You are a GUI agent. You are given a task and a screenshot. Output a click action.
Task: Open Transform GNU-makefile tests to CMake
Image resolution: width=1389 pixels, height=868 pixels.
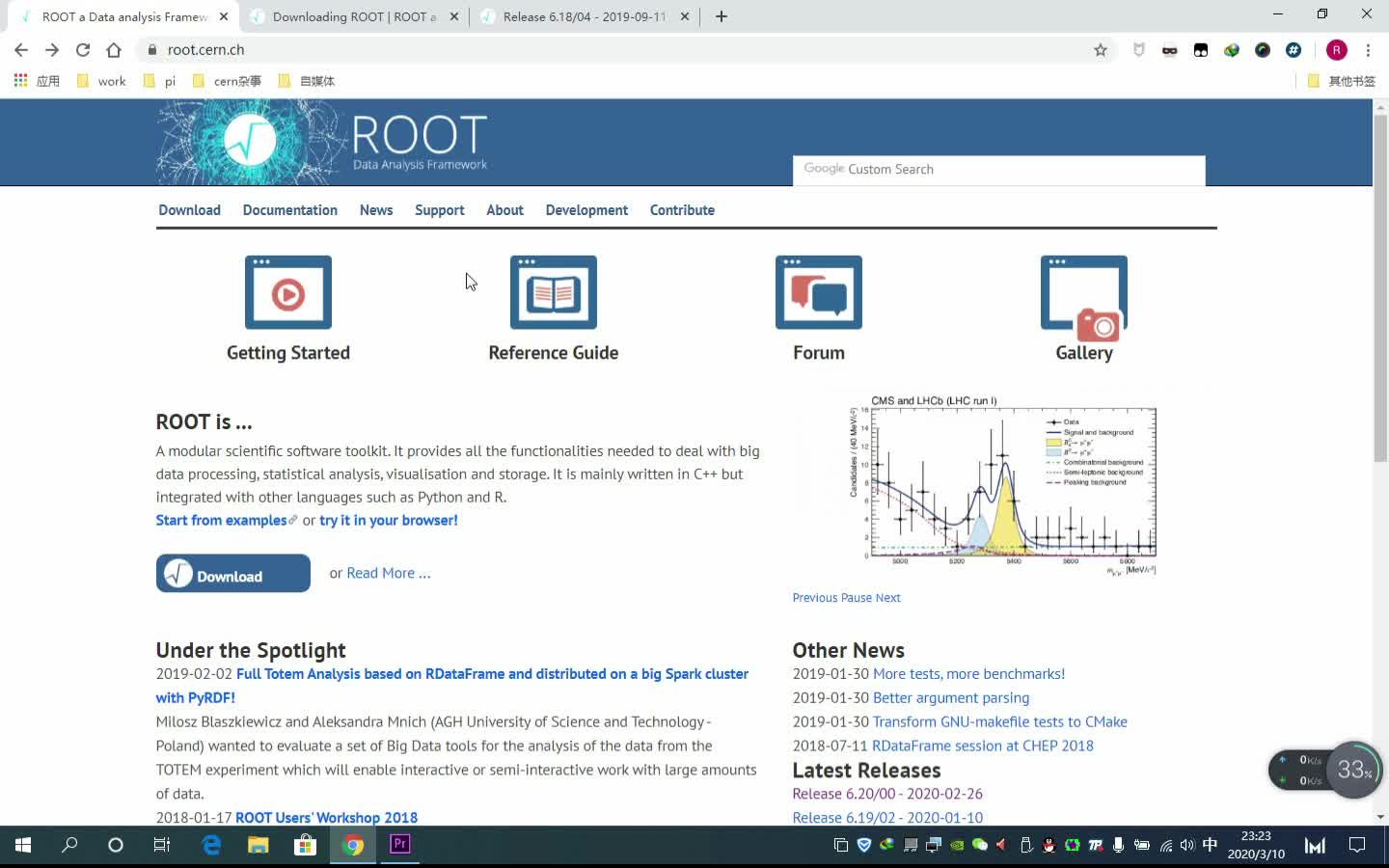[1000, 721]
